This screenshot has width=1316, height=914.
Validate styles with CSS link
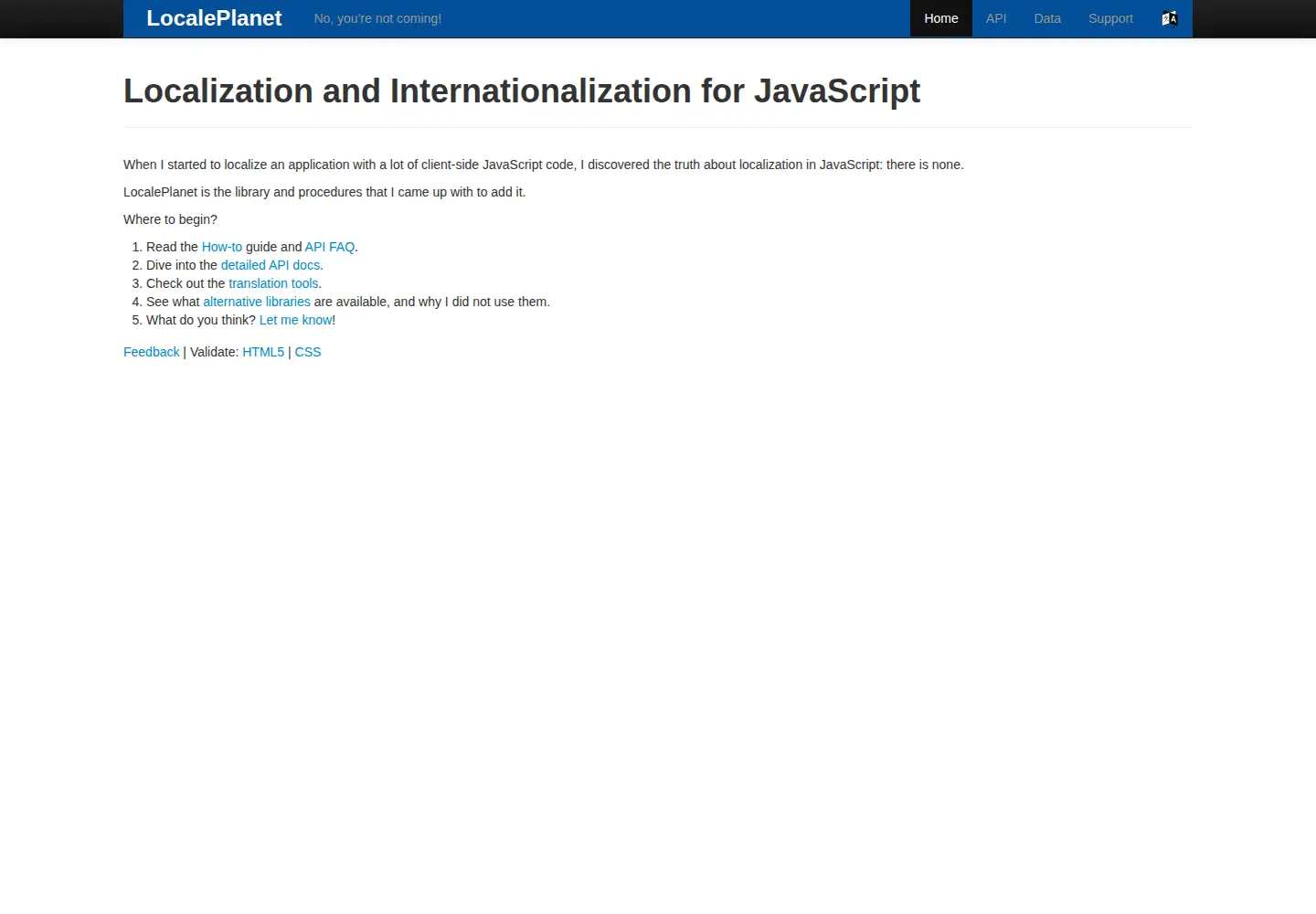tap(308, 352)
